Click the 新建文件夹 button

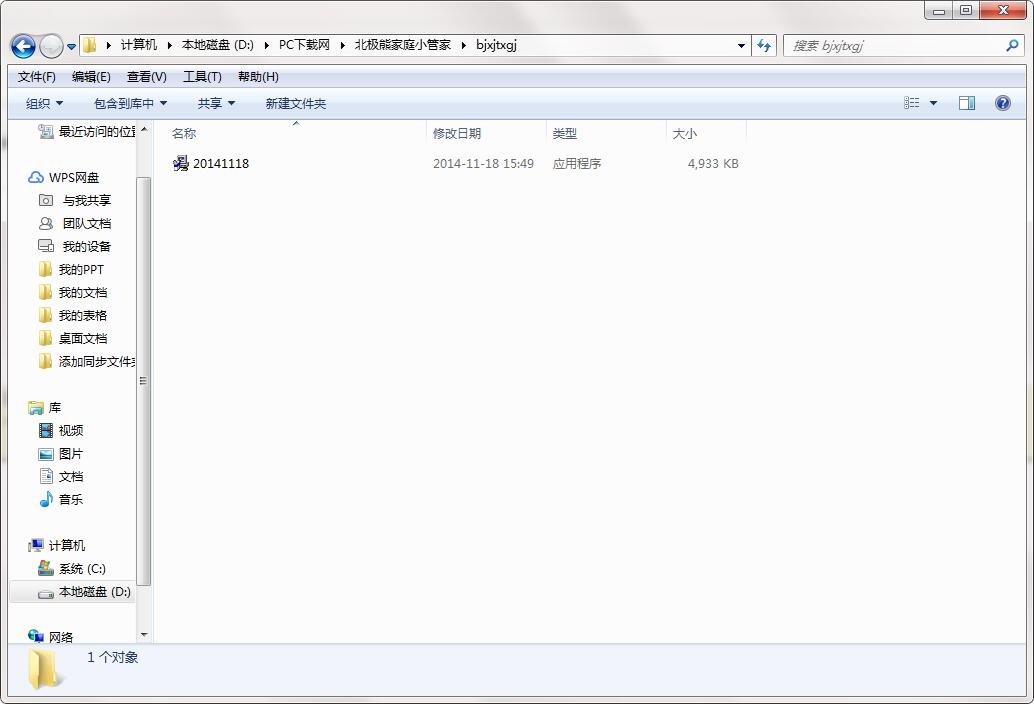pyautogui.click(x=295, y=103)
